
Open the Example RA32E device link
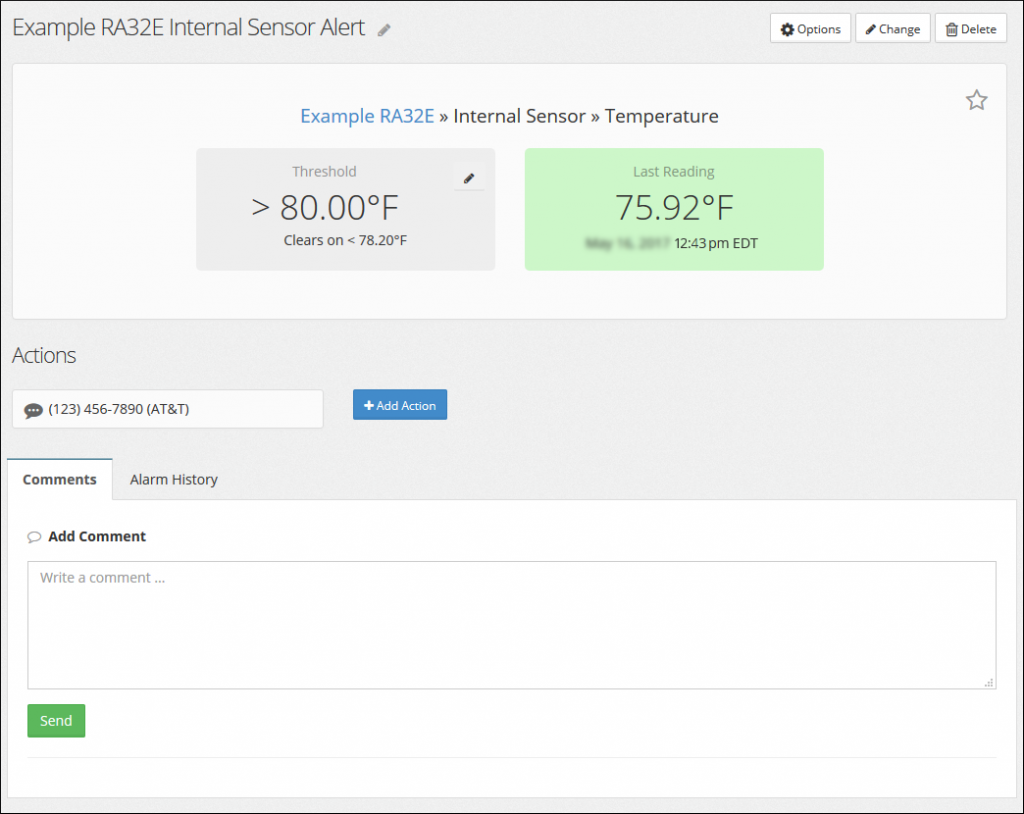pyautogui.click(x=366, y=116)
